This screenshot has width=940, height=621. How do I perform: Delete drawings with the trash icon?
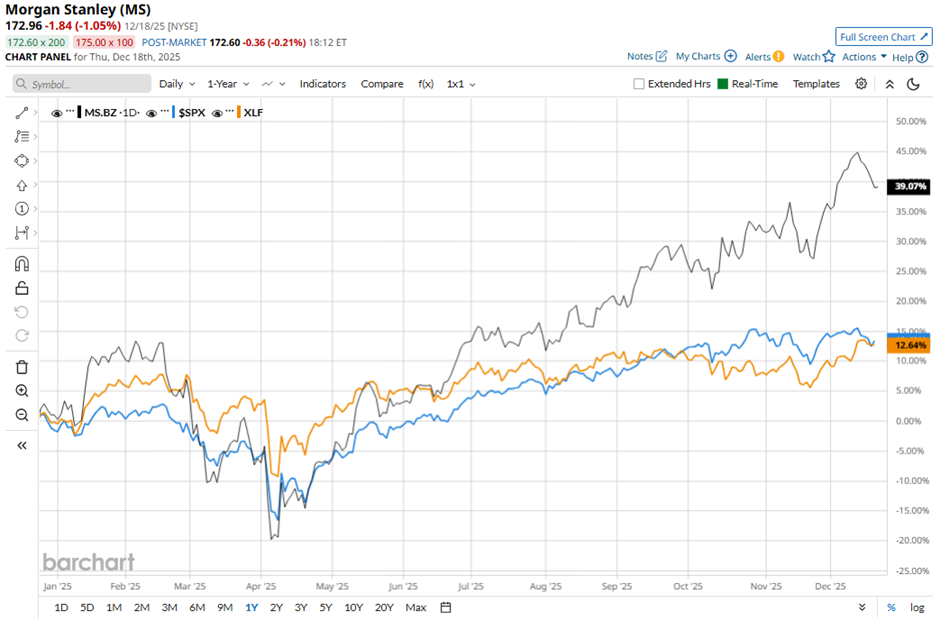(x=21, y=367)
